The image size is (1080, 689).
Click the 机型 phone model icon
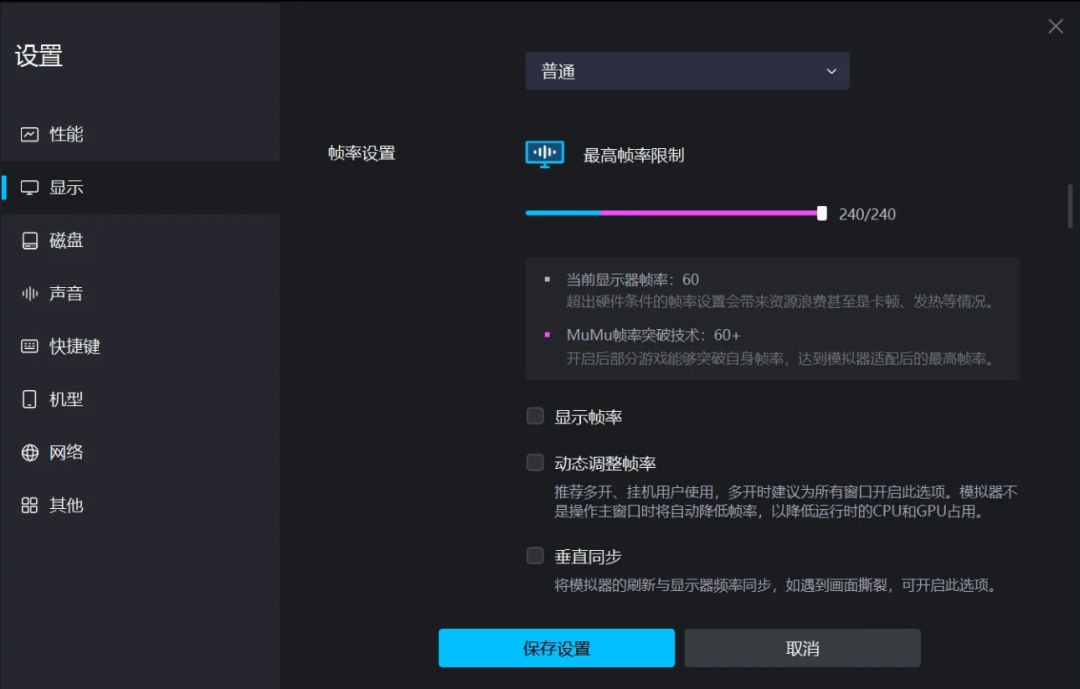click(x=30, y=399)
